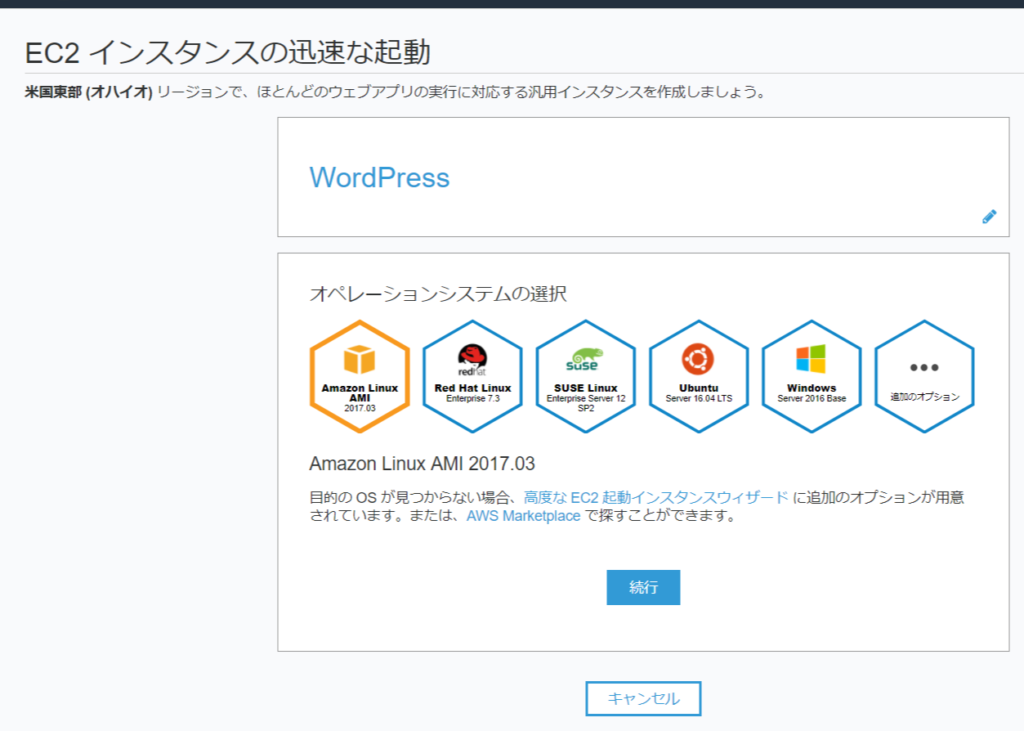This screenshot has height=731, width=1024.
Task: Click the WordPress instance name field
Action: (x=379, y=178)
